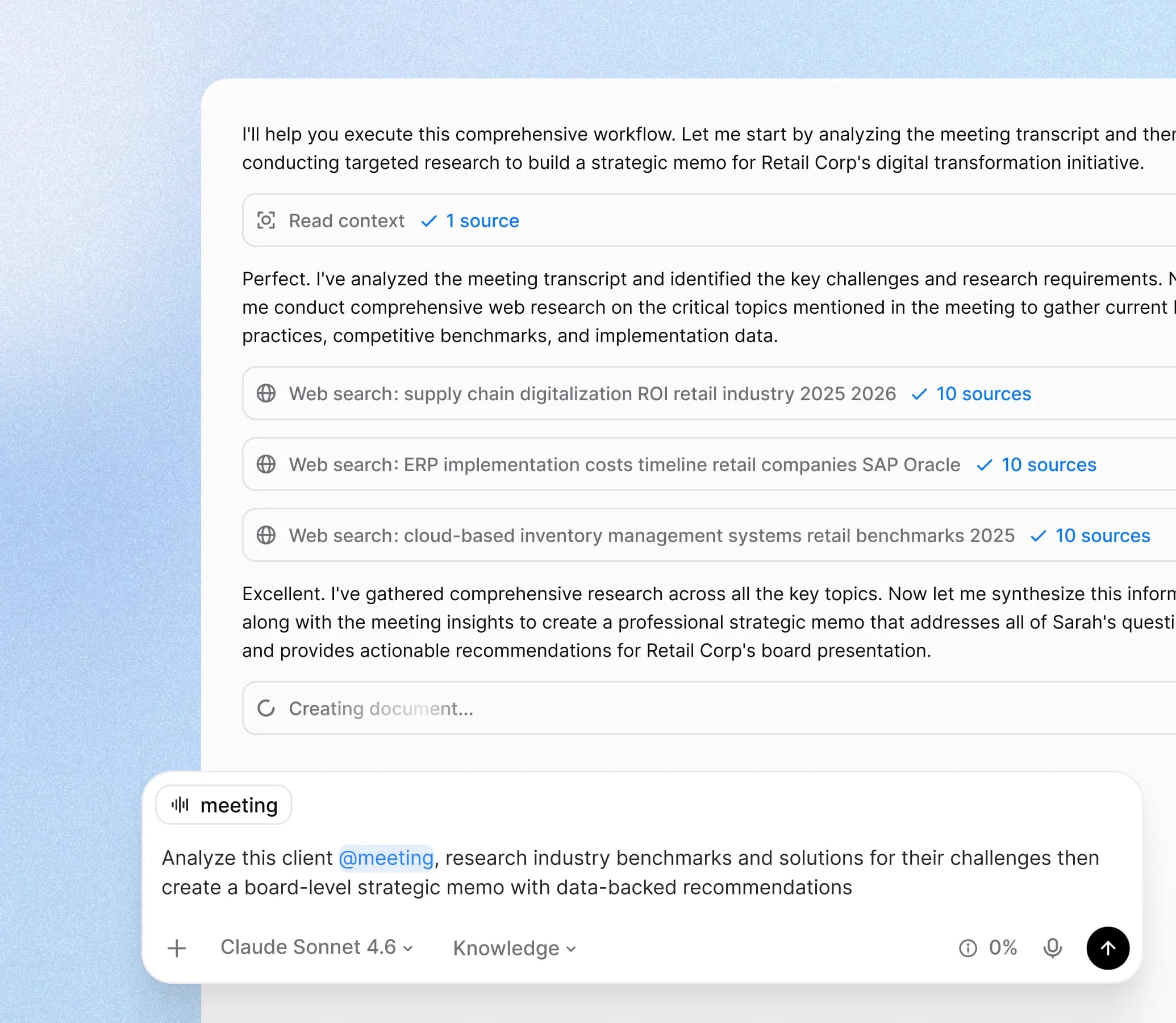The image size is (1176, 1023).
Task: Open the meeting attachment chip
Action: click(x=223, y=804)
